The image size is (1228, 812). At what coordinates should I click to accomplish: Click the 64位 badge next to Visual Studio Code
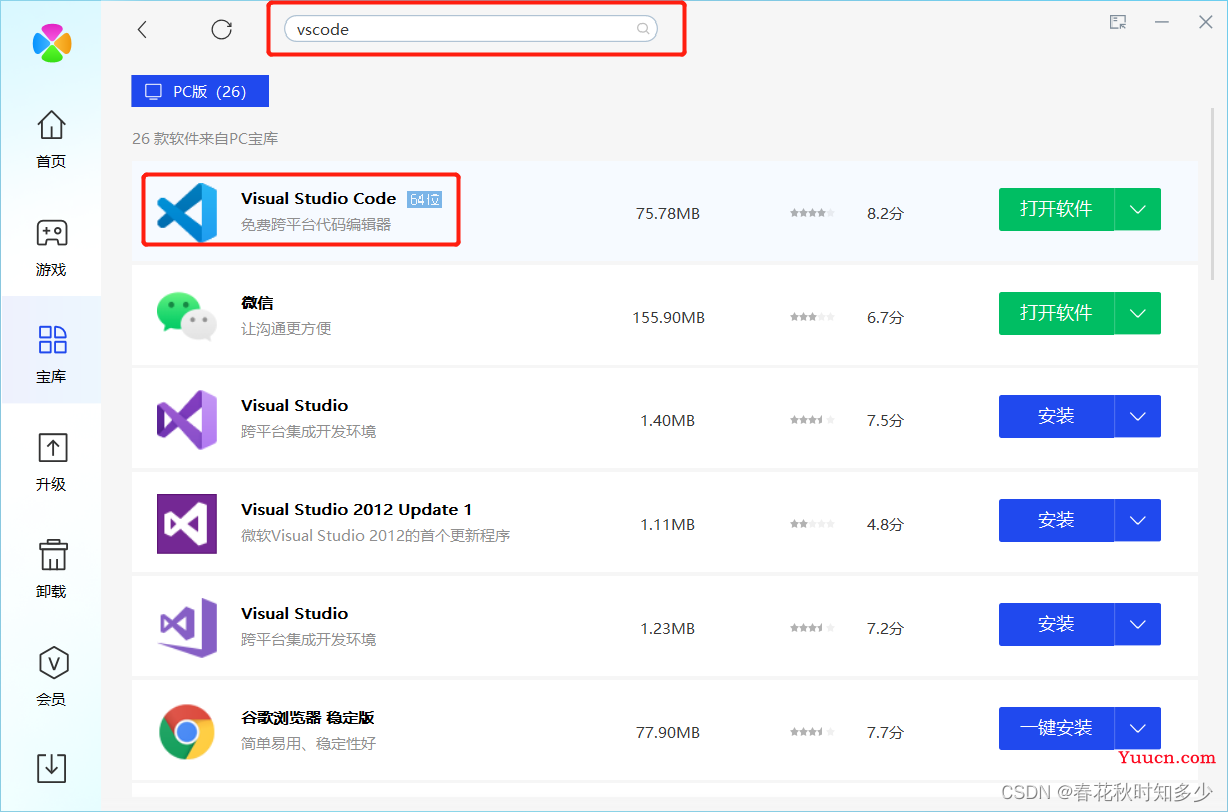pyautogui.click(x=424, y=199)
